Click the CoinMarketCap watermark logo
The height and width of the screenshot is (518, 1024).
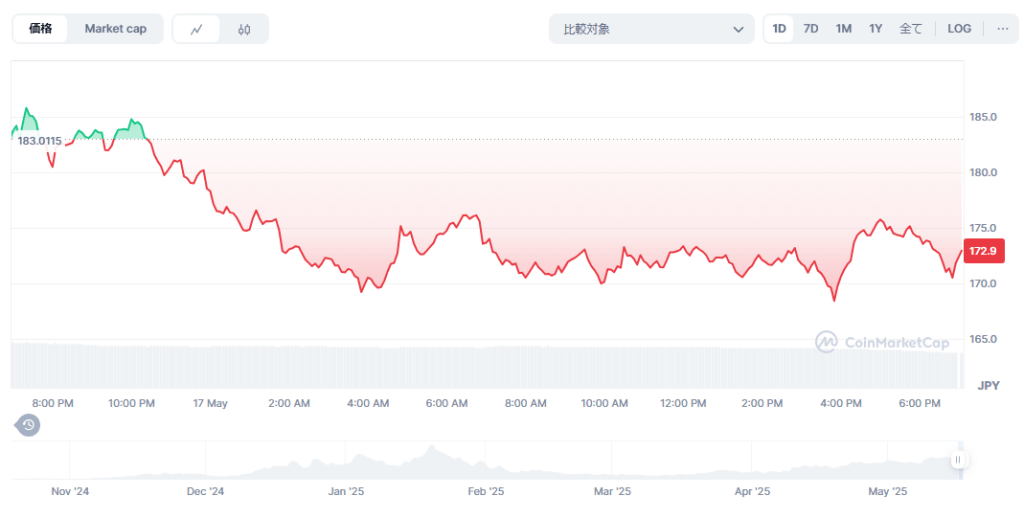tap(881, 343)
